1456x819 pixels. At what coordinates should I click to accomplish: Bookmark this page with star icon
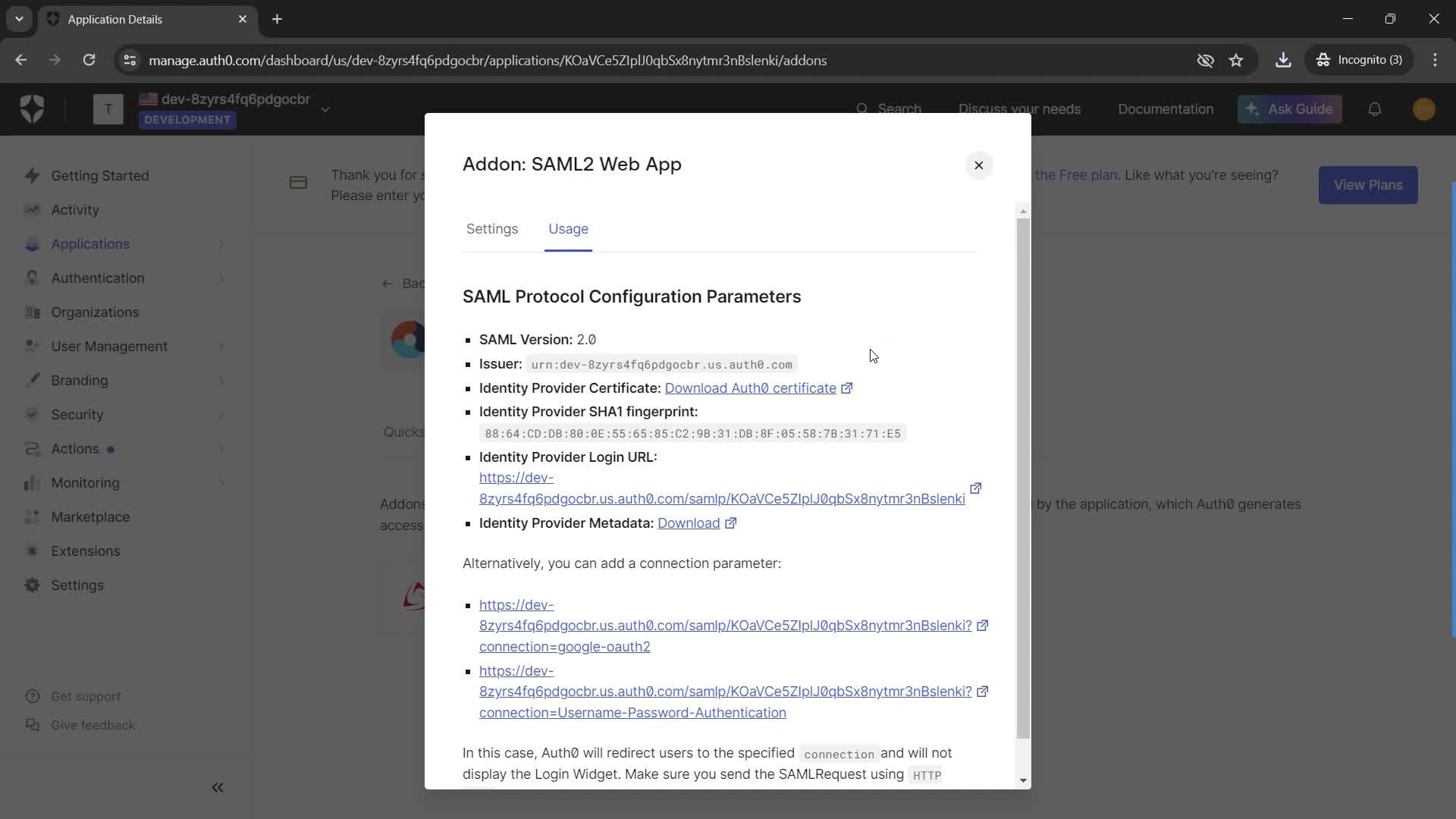coord(1236,60)
